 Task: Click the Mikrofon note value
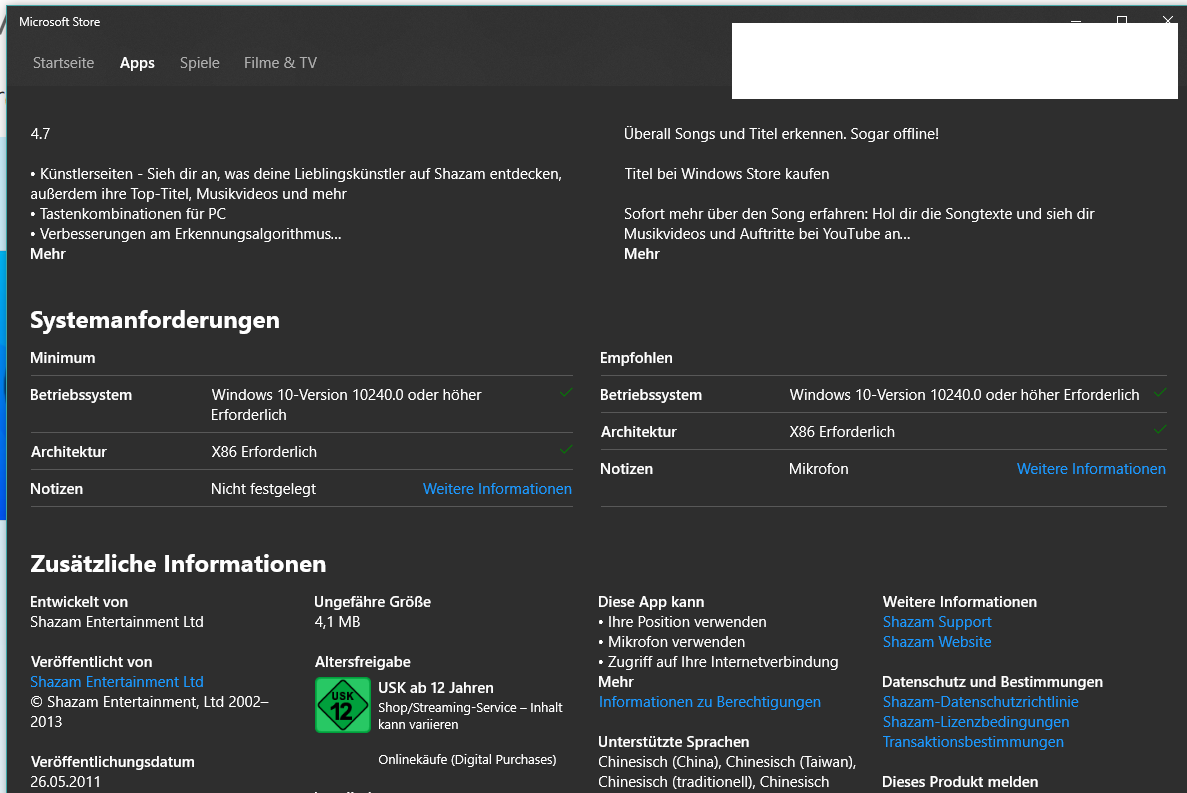pos(818,469)
